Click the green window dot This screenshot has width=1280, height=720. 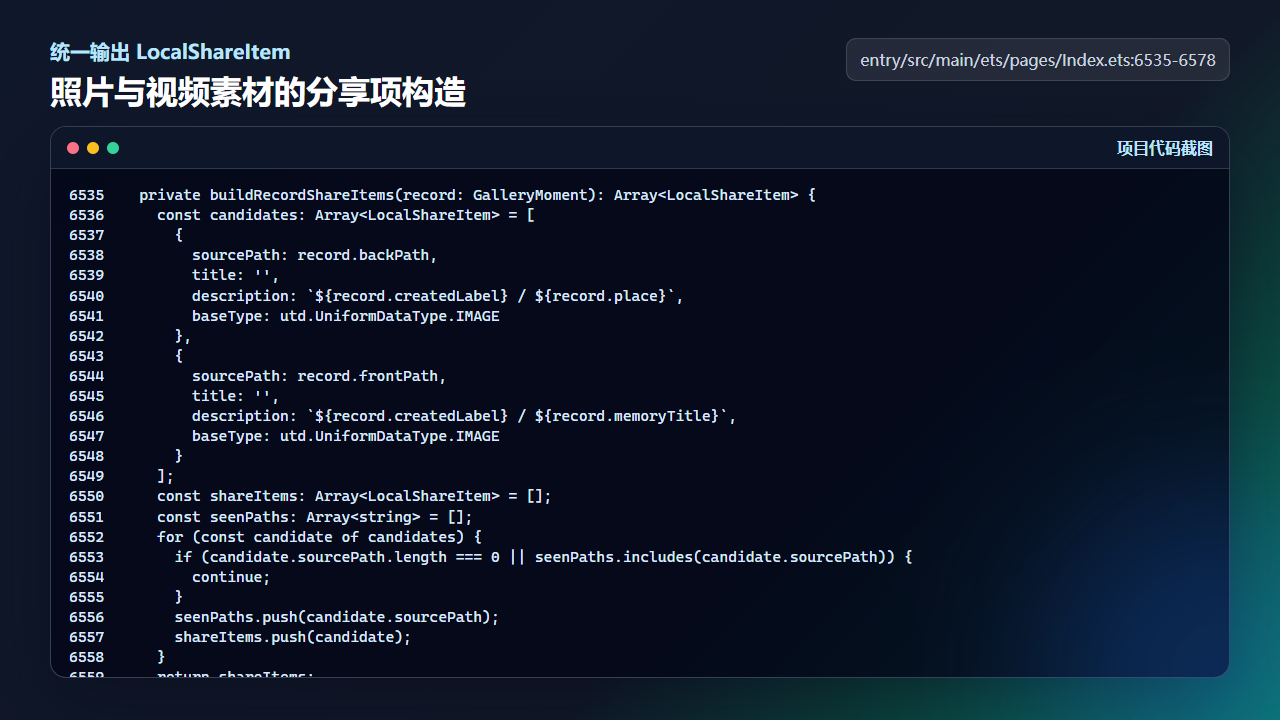point(113,148)
